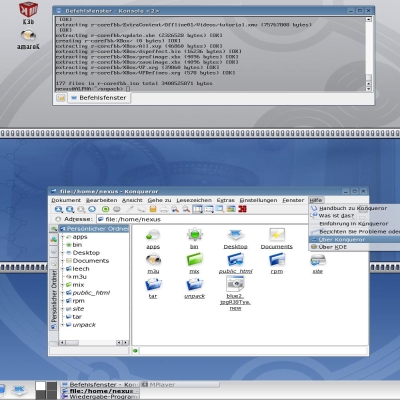
Task: Click the Stop loading icon in toolbar
Action: pyautogui.click(x=117, y=209)
